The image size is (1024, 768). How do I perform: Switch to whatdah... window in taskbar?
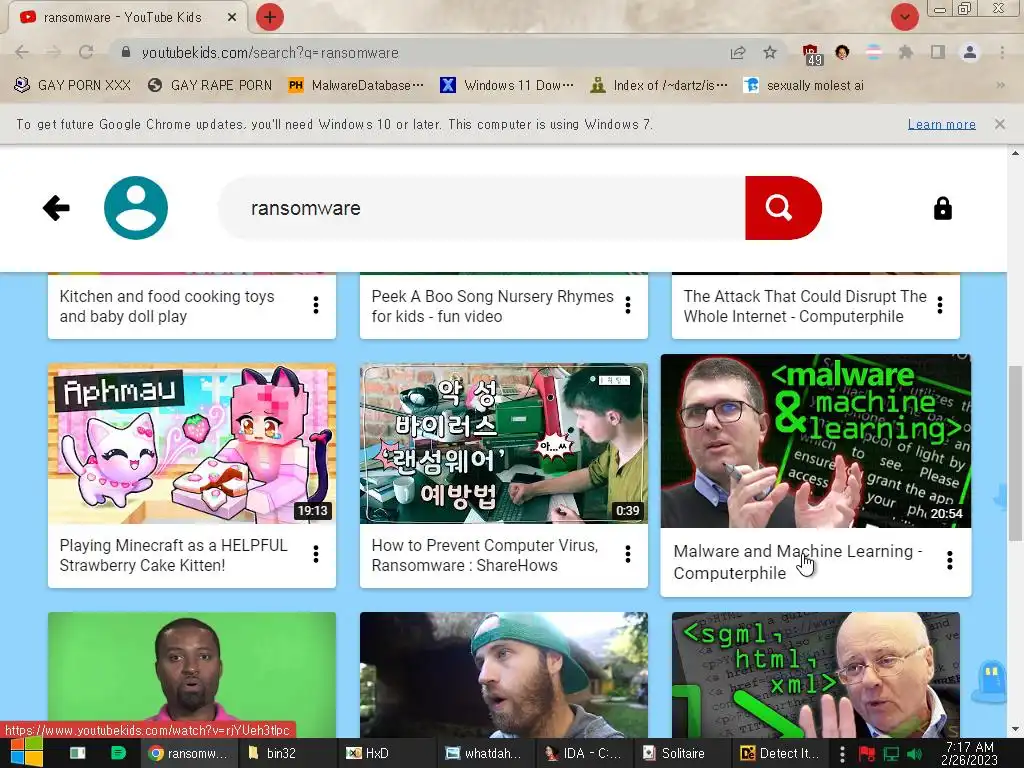(484, 753)
